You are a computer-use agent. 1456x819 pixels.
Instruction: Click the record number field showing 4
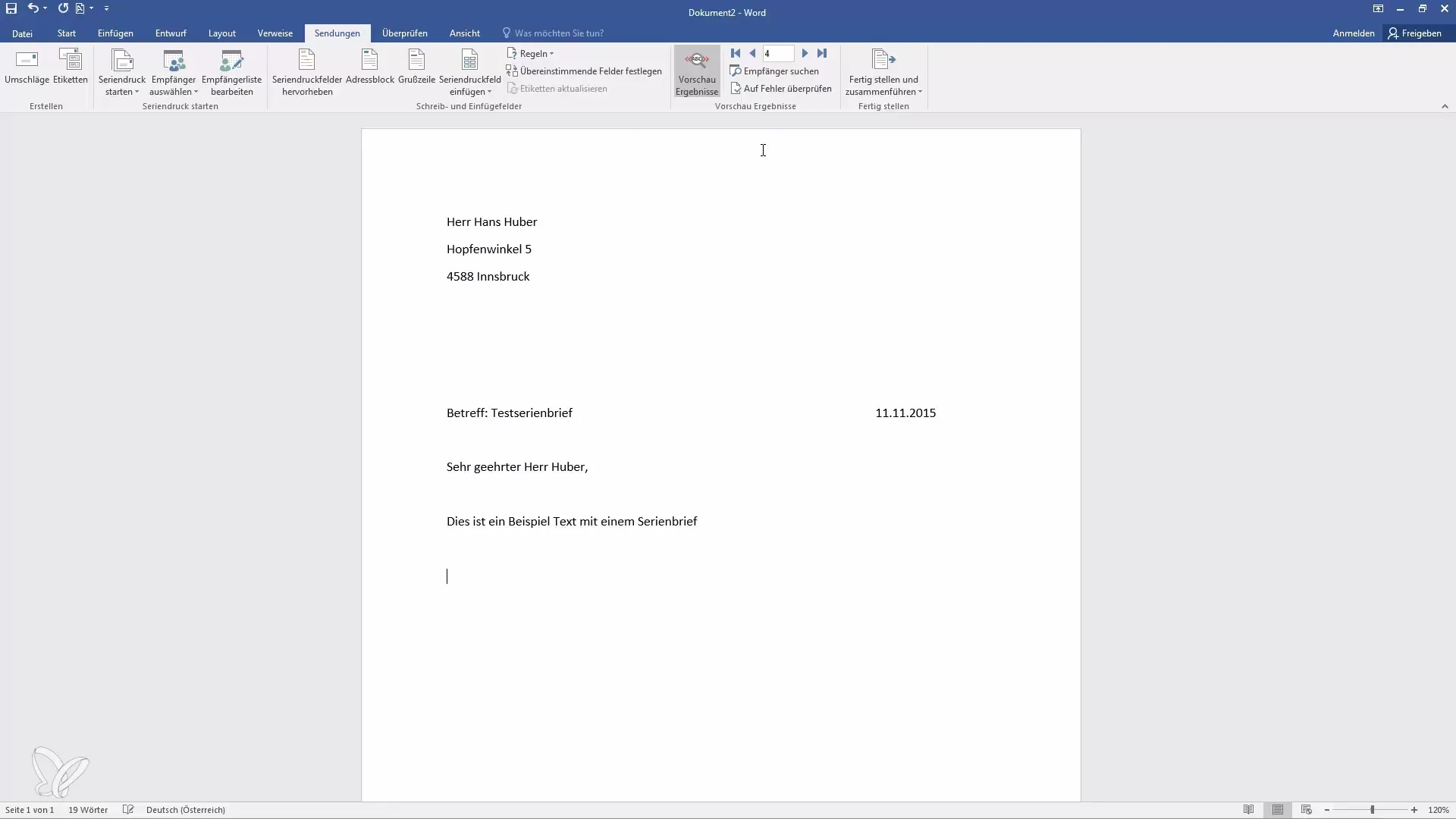click(778, 54)
